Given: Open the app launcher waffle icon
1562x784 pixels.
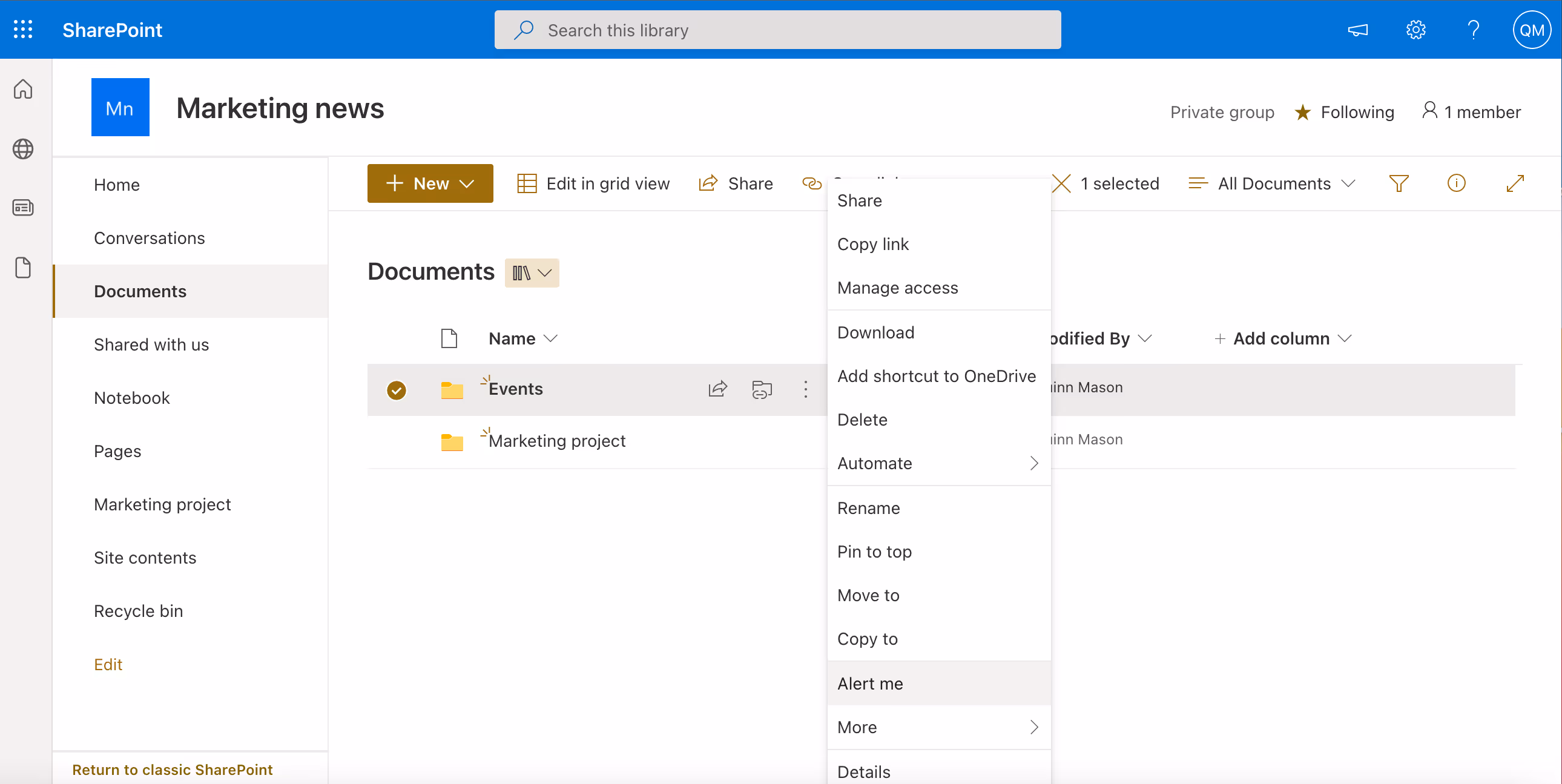Looking at the screenshot, I should pos(23,30).
